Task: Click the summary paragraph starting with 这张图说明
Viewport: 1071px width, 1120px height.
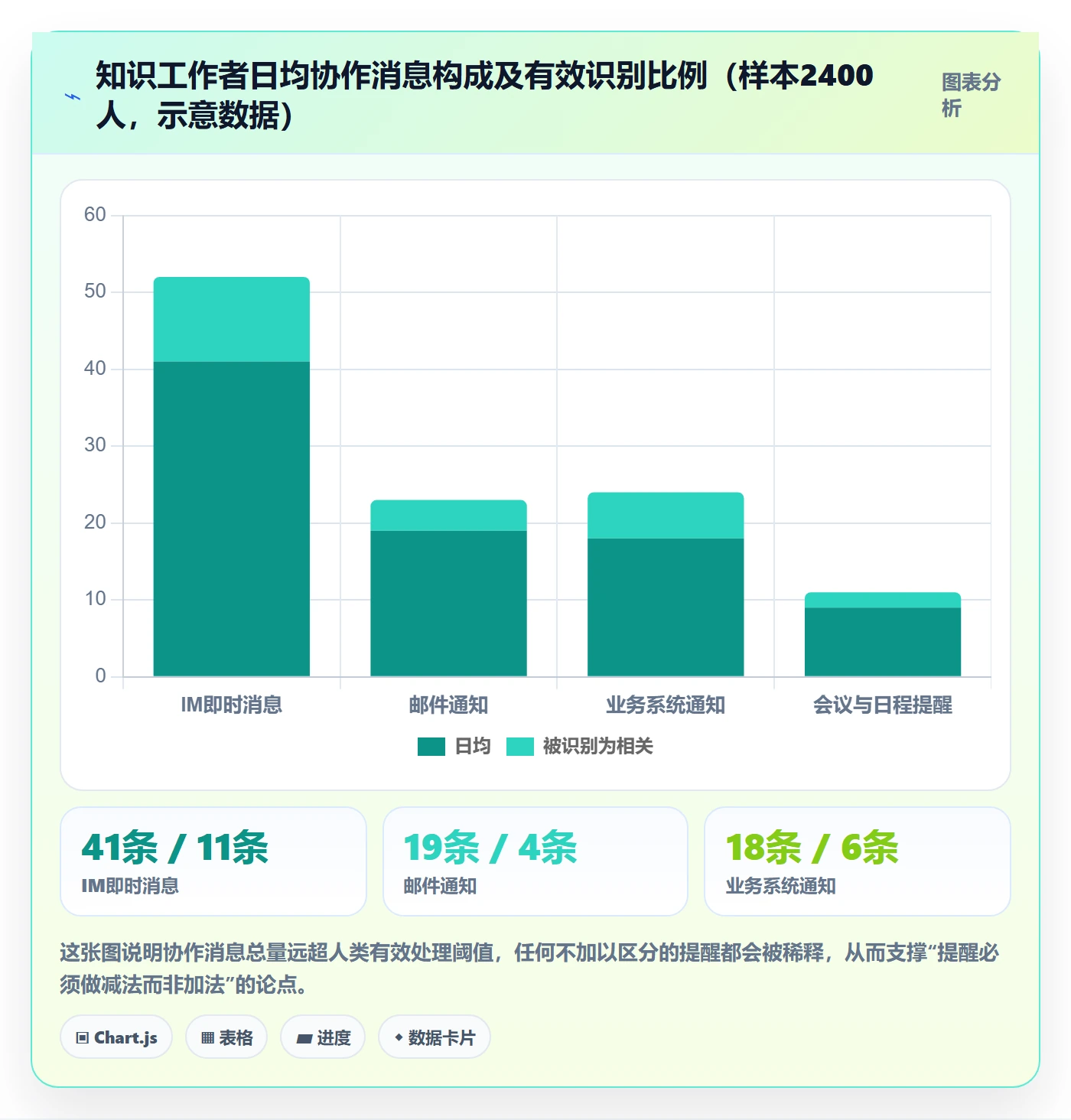Action: click(529, 969)
